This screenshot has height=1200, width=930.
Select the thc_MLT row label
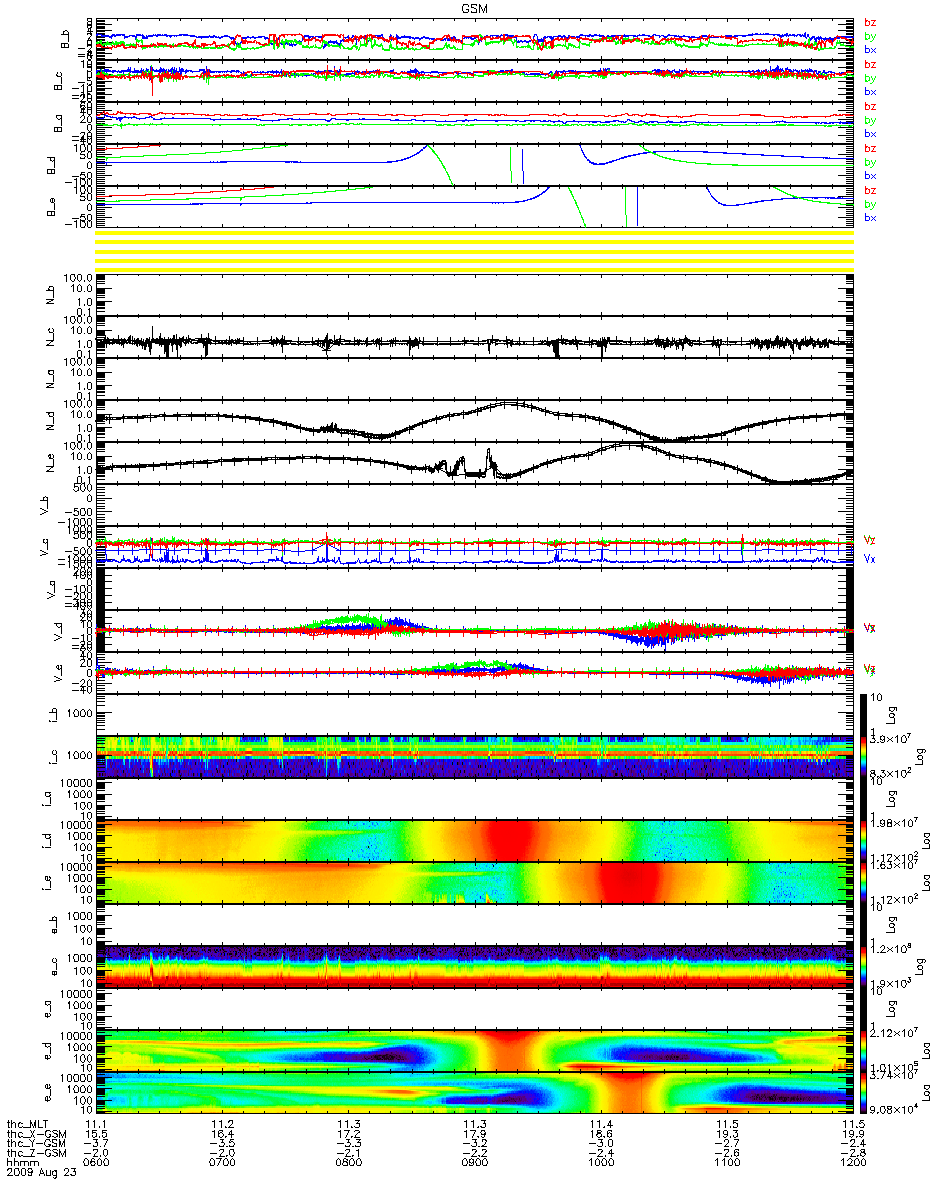tap(27, 1125)
